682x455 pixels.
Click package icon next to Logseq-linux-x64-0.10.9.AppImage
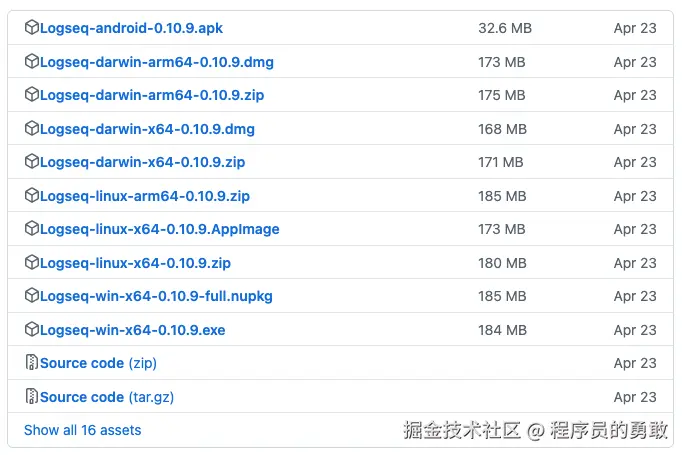pyautogui.click(x=31, y=229)
